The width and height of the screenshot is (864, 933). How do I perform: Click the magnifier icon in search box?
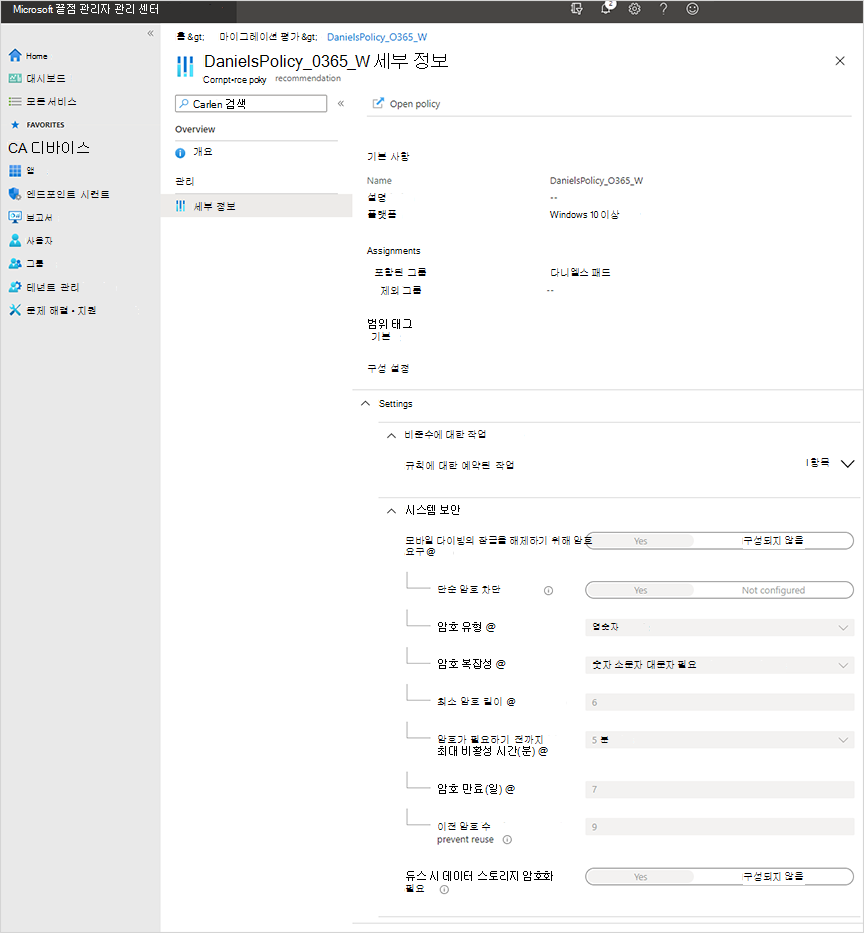(184, 104)
